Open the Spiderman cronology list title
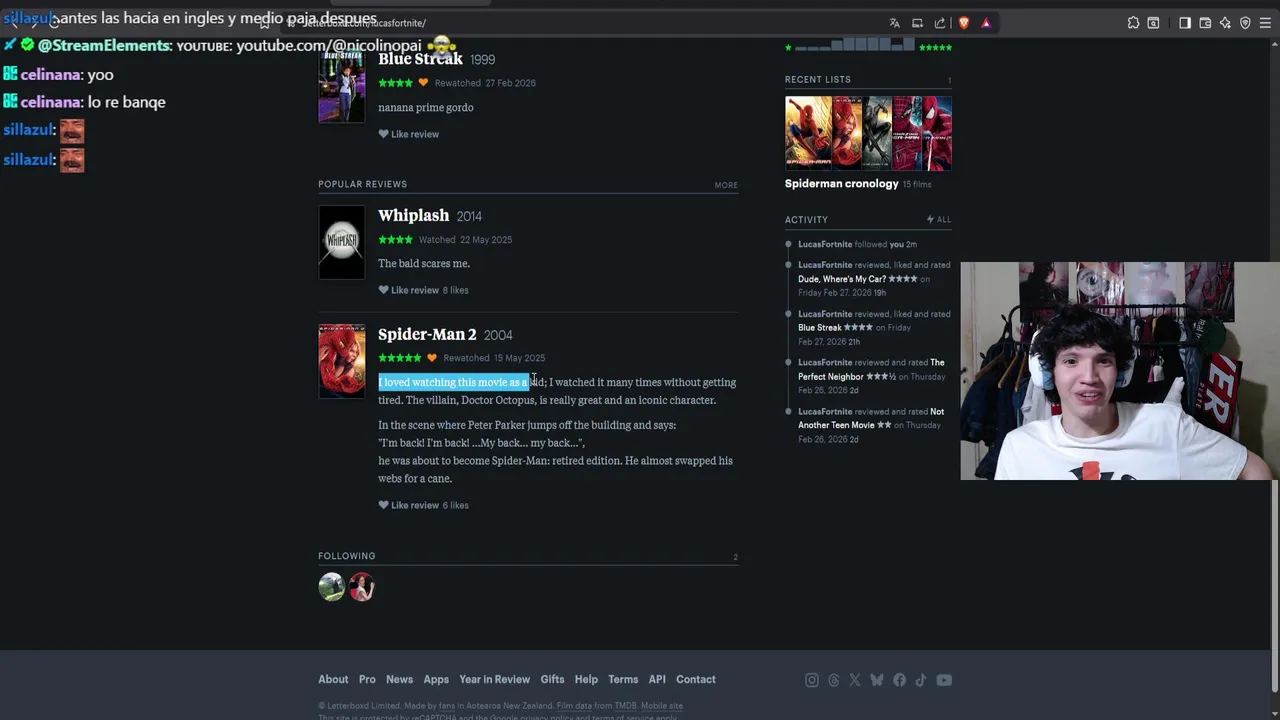This screenshot has height=720, width=1280. (842, 184)
